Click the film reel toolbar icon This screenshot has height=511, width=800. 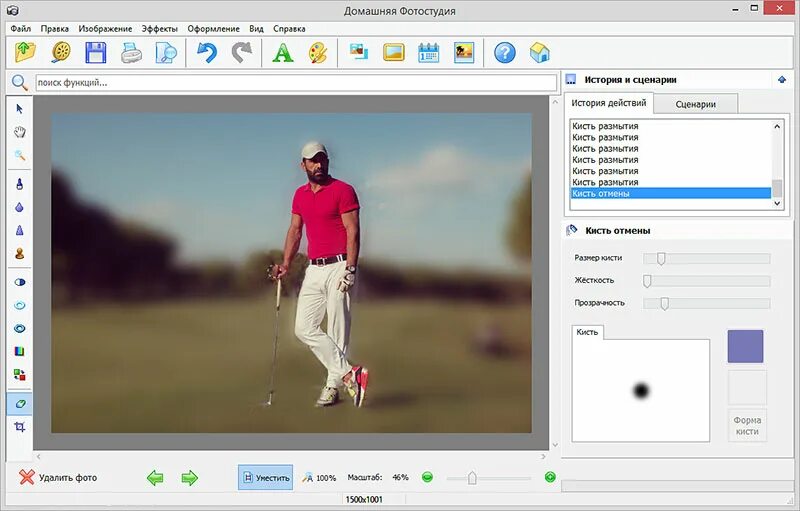(x=61, y=53)
